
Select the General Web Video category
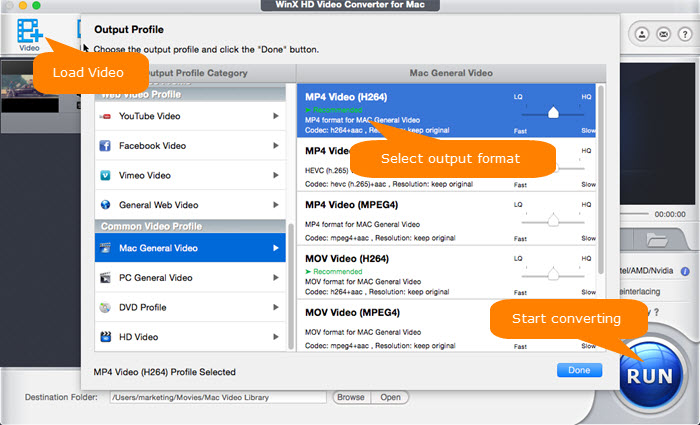pyautogui.click(x=190, y=205)
